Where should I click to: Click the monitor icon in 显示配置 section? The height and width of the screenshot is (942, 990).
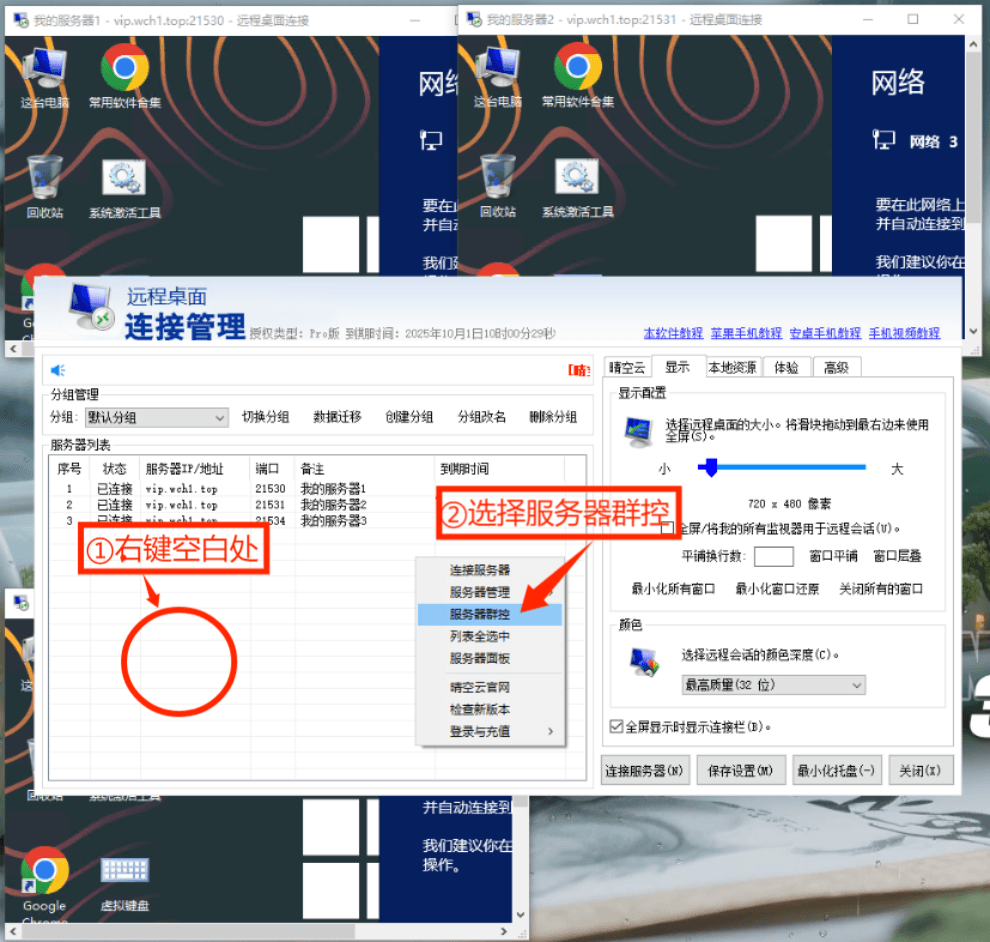click(640, 431)
